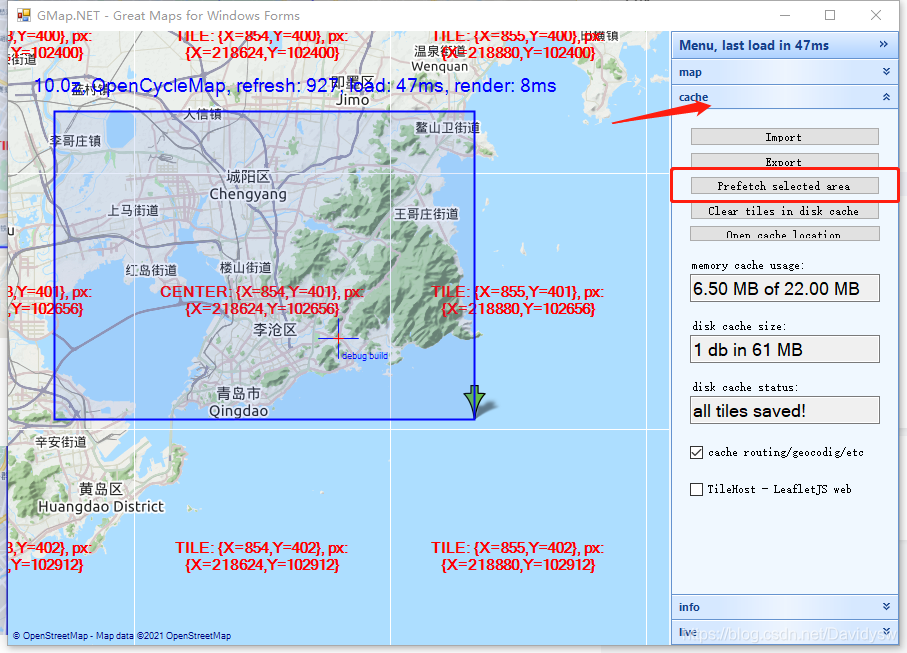Click the OpenStreetMap copyright text
The image size is (907, 653).
122,636
